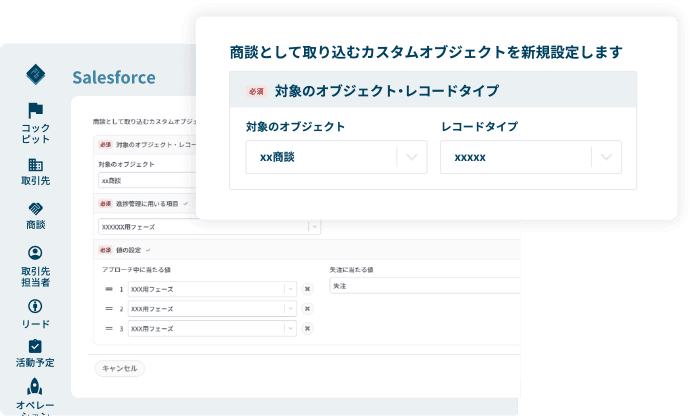Remove phase row 2 with x button
The image size is (692, 416).
(307, 309)
